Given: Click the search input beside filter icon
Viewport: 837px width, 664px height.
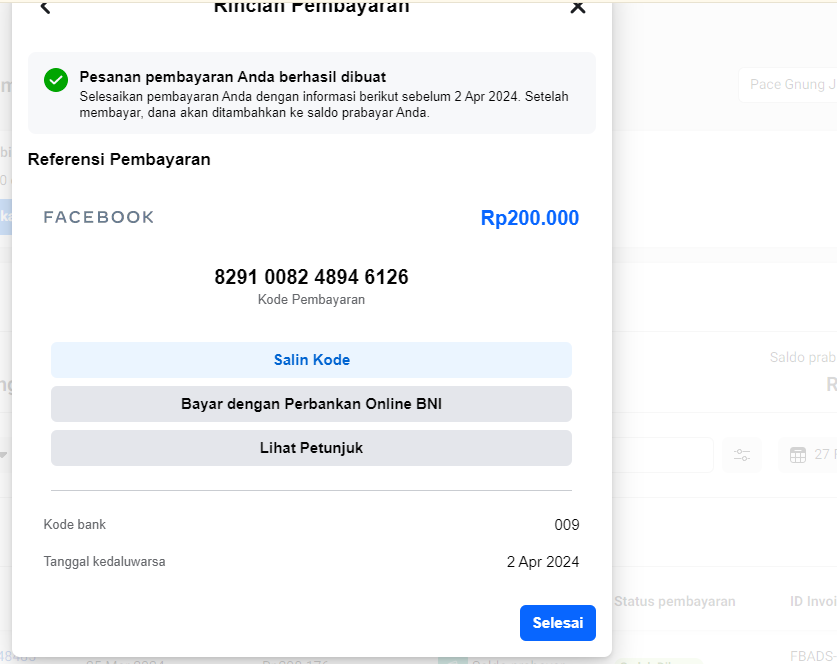Looking at the screenshot, I should [665, 455].
